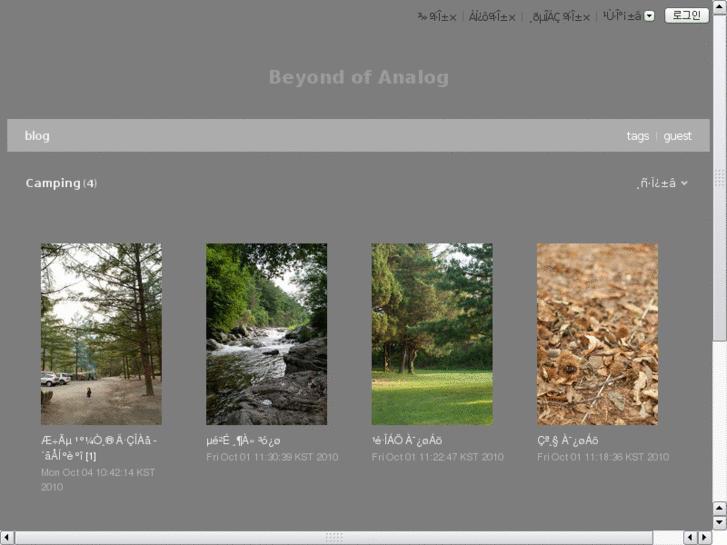Open the dropdown arrow beside the login button

coord(650,16)
